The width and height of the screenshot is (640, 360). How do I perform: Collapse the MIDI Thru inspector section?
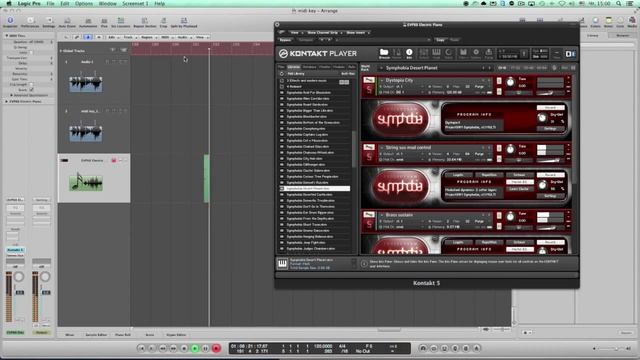7,36
